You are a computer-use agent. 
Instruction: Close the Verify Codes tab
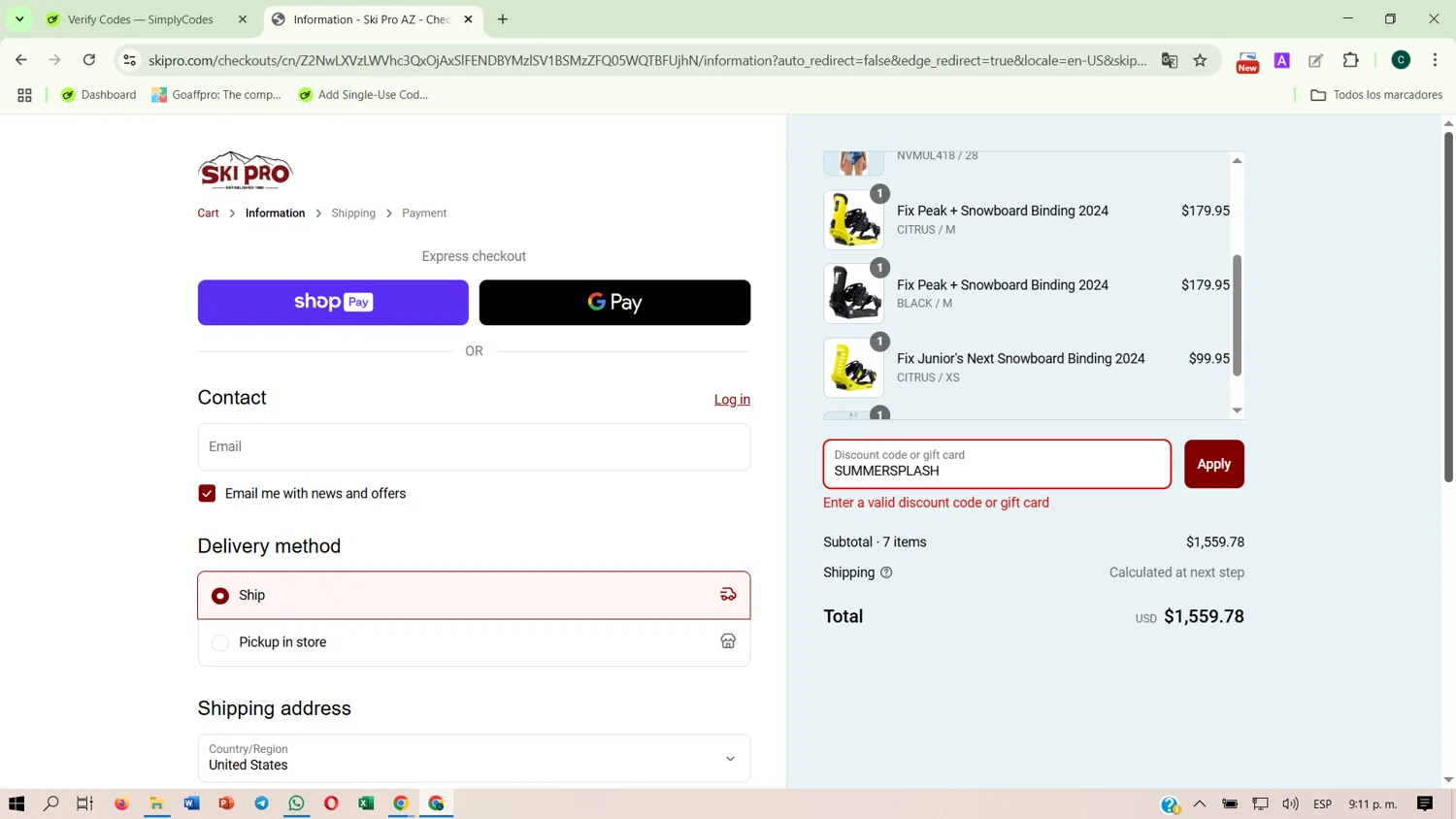[243, 19]
